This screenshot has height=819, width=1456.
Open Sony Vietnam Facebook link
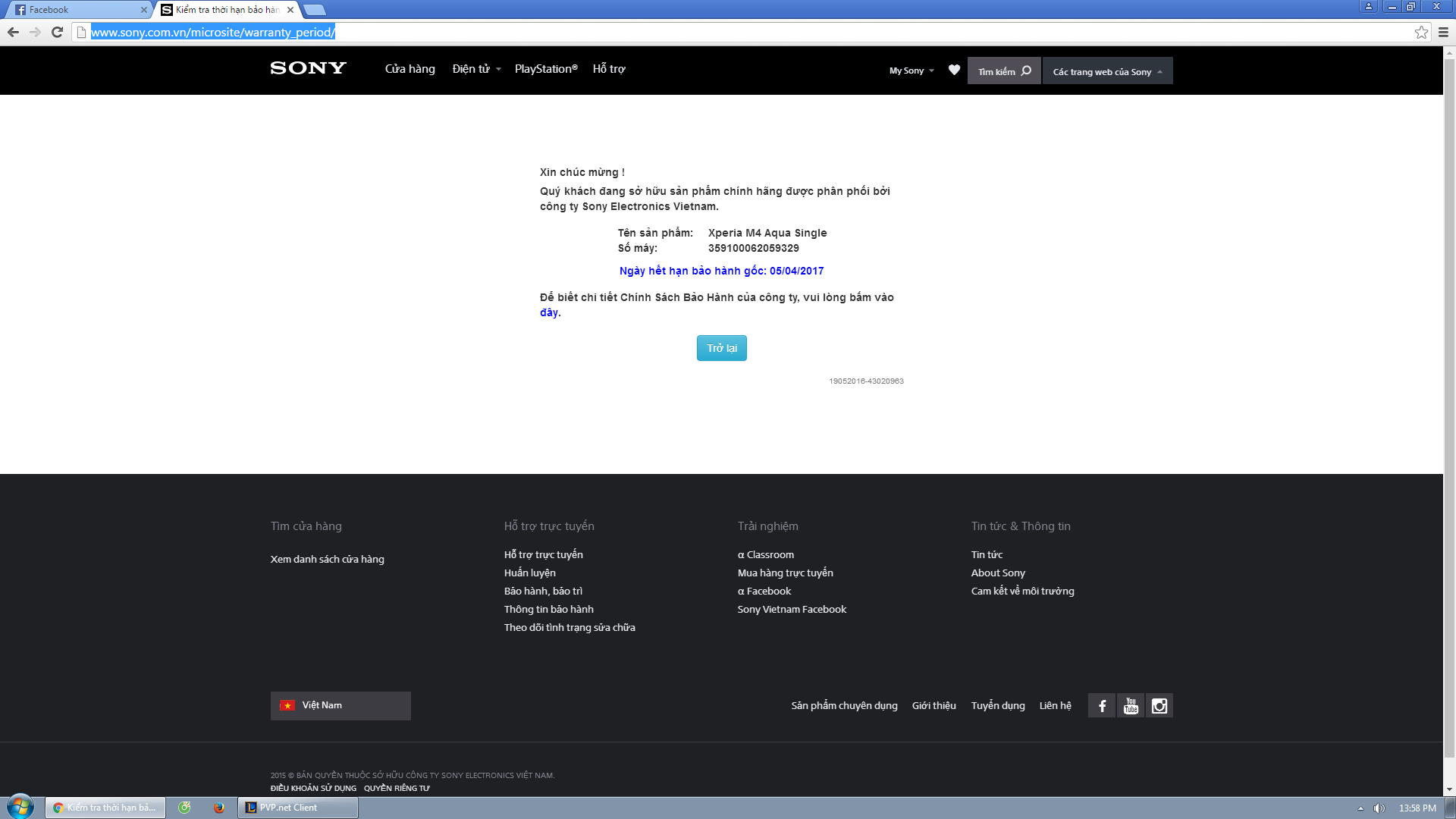[x=792, y=609]
